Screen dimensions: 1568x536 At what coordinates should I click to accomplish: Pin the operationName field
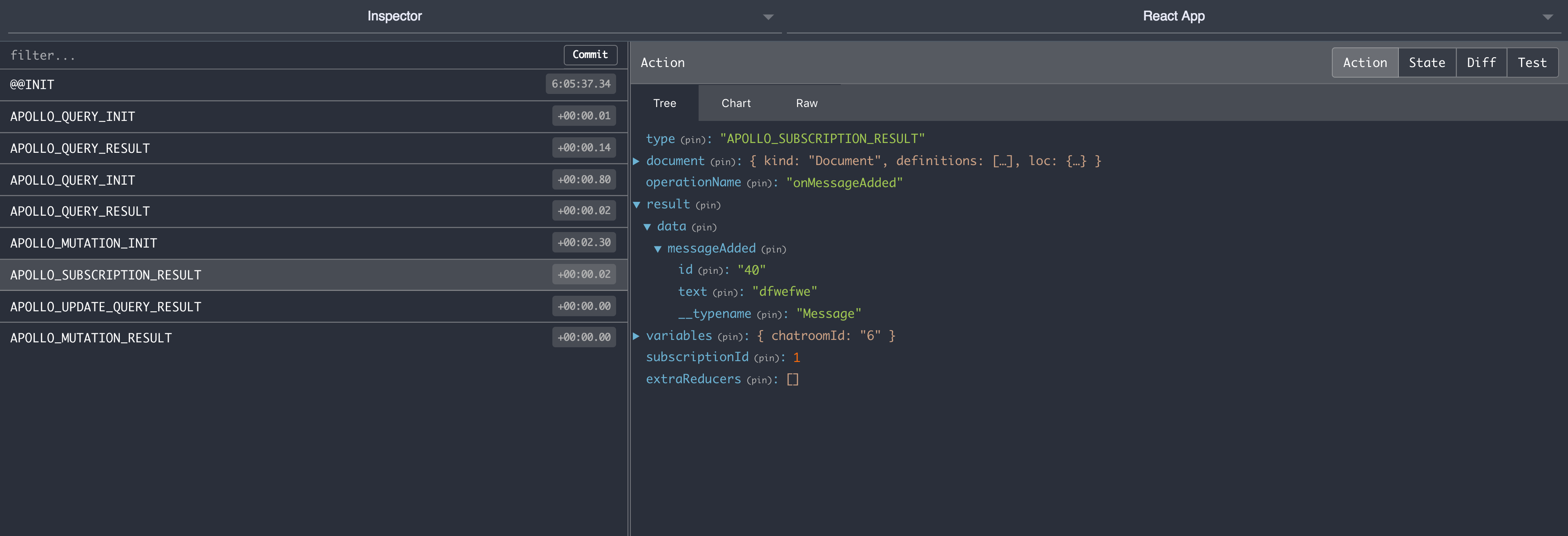pyautogui.click(x=759, y=183)
